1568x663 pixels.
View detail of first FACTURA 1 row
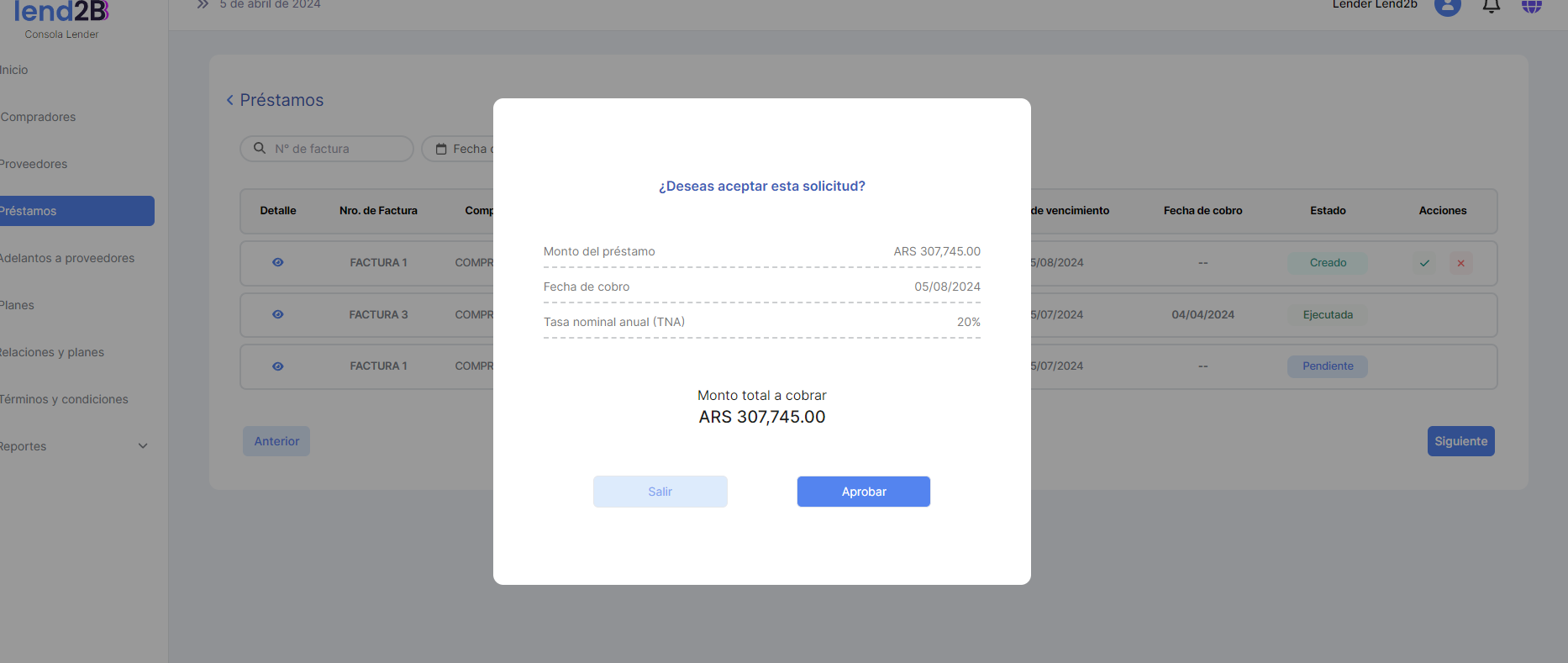point(278,262)
